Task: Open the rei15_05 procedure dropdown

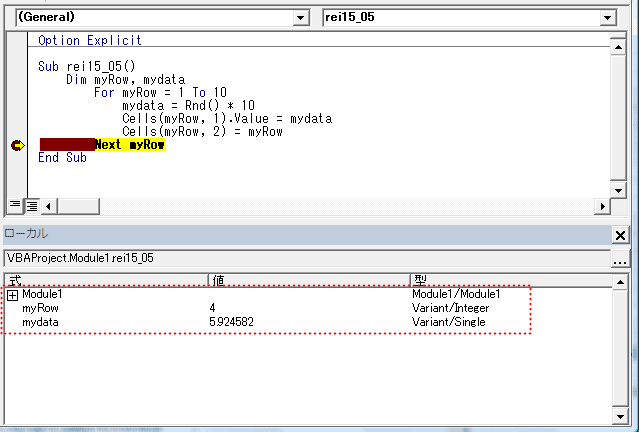Action: pyautogui.click(x=607, y=18)
